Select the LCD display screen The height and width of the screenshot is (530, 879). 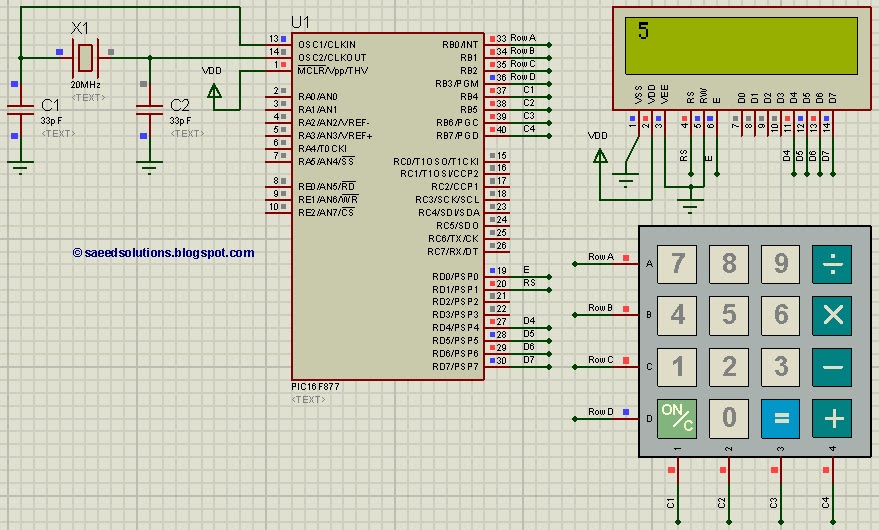741,45
